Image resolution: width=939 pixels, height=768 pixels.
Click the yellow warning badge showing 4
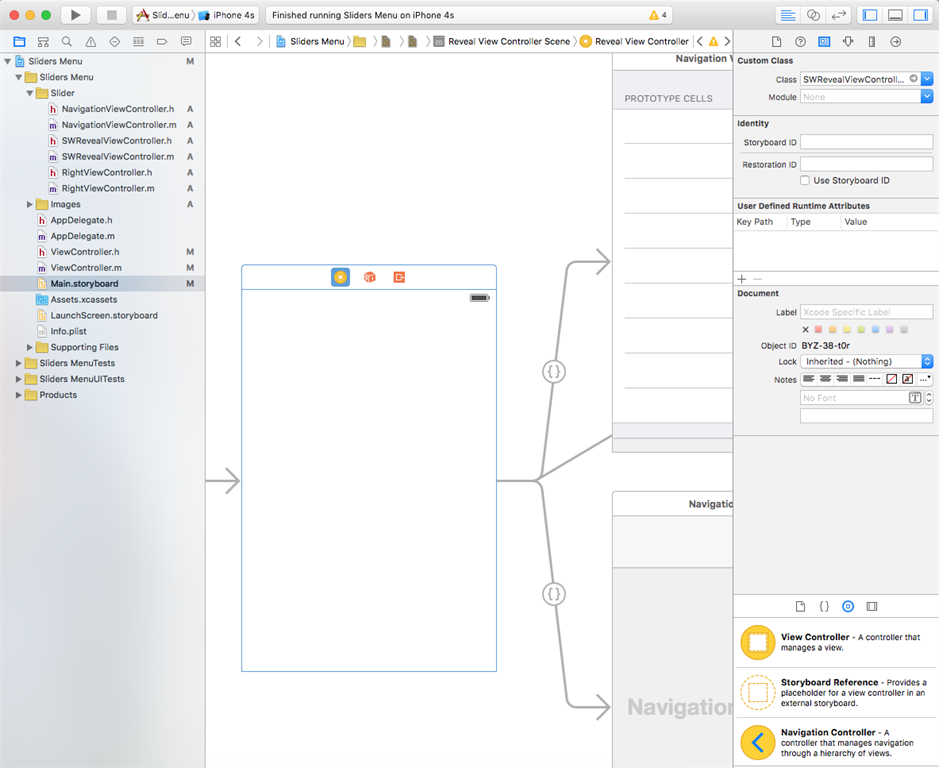pyautogui.click(x=658, y=15)
